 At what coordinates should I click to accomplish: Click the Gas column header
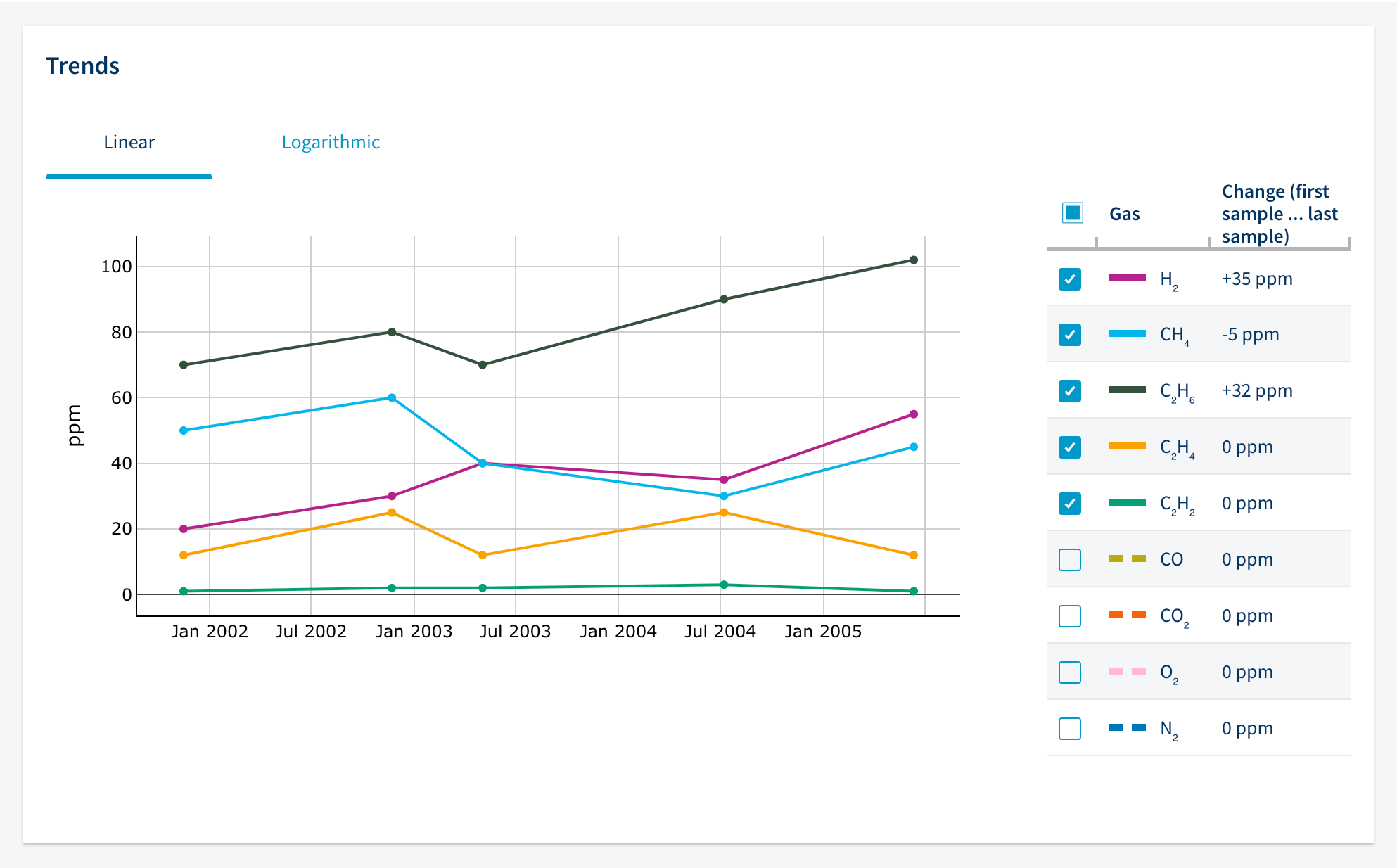point(1124,214)
